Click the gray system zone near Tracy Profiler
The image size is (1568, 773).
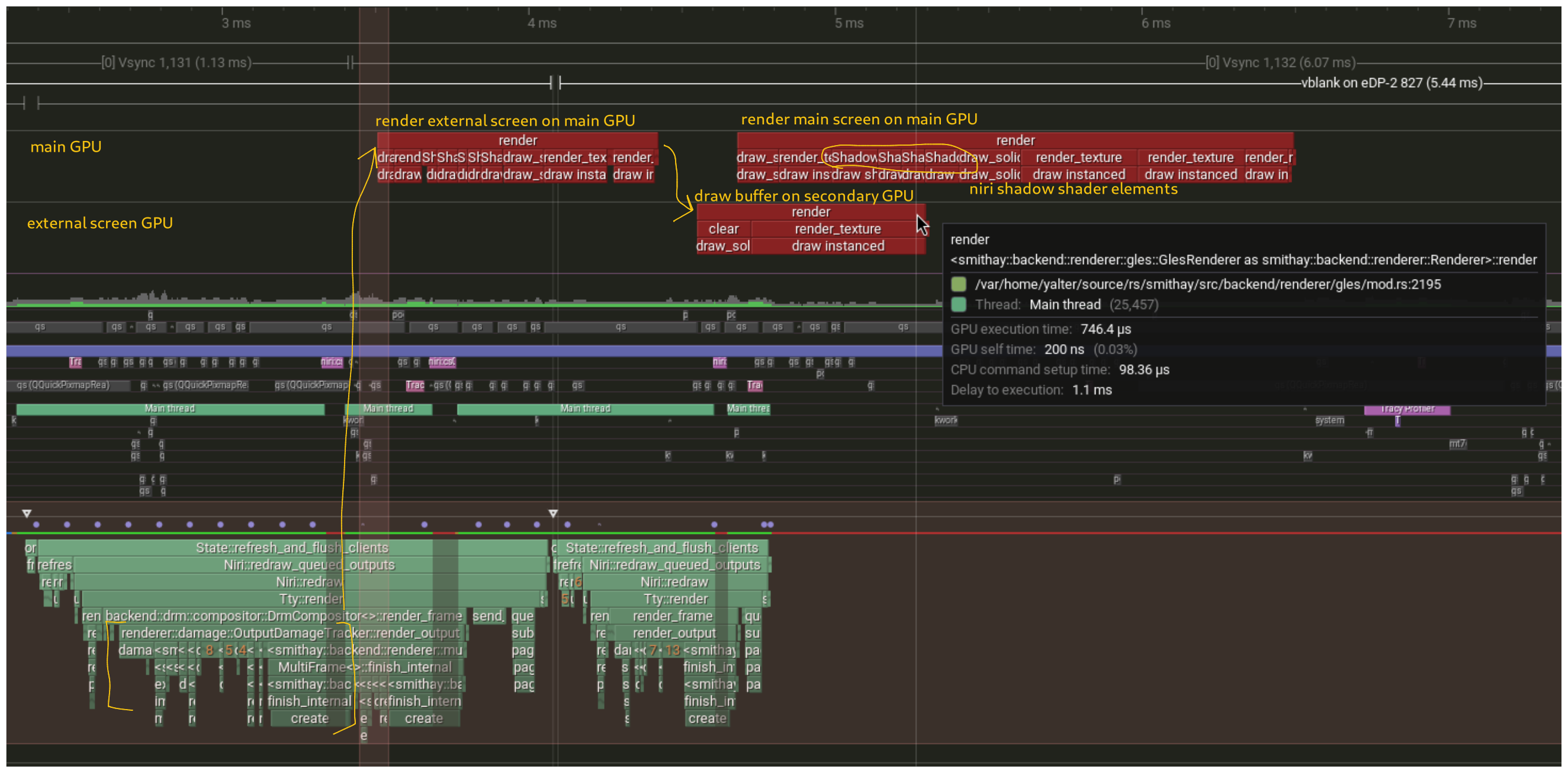(1329, 421)
